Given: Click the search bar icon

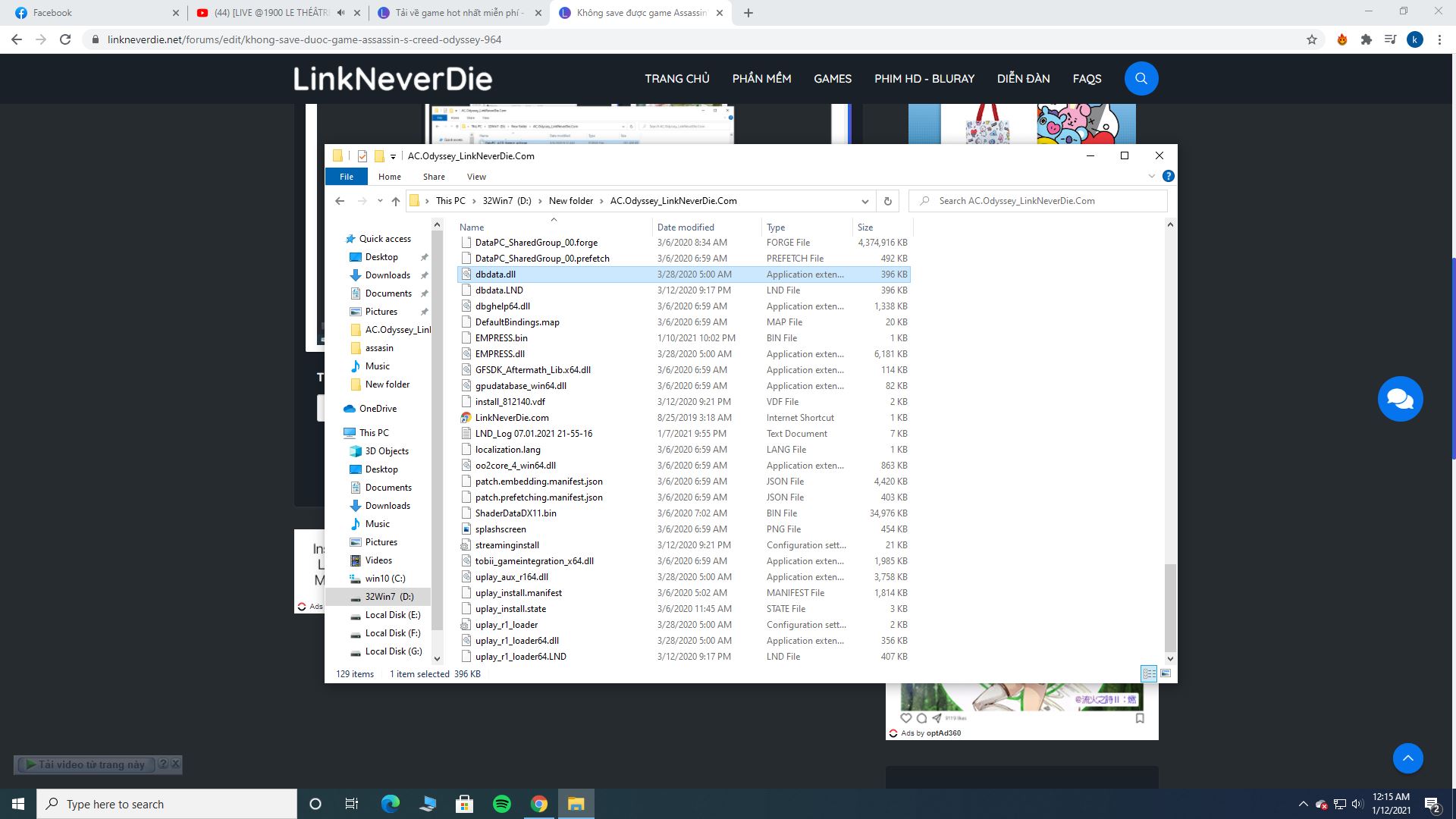Looking at the screenshot, I should point(1140,78).
